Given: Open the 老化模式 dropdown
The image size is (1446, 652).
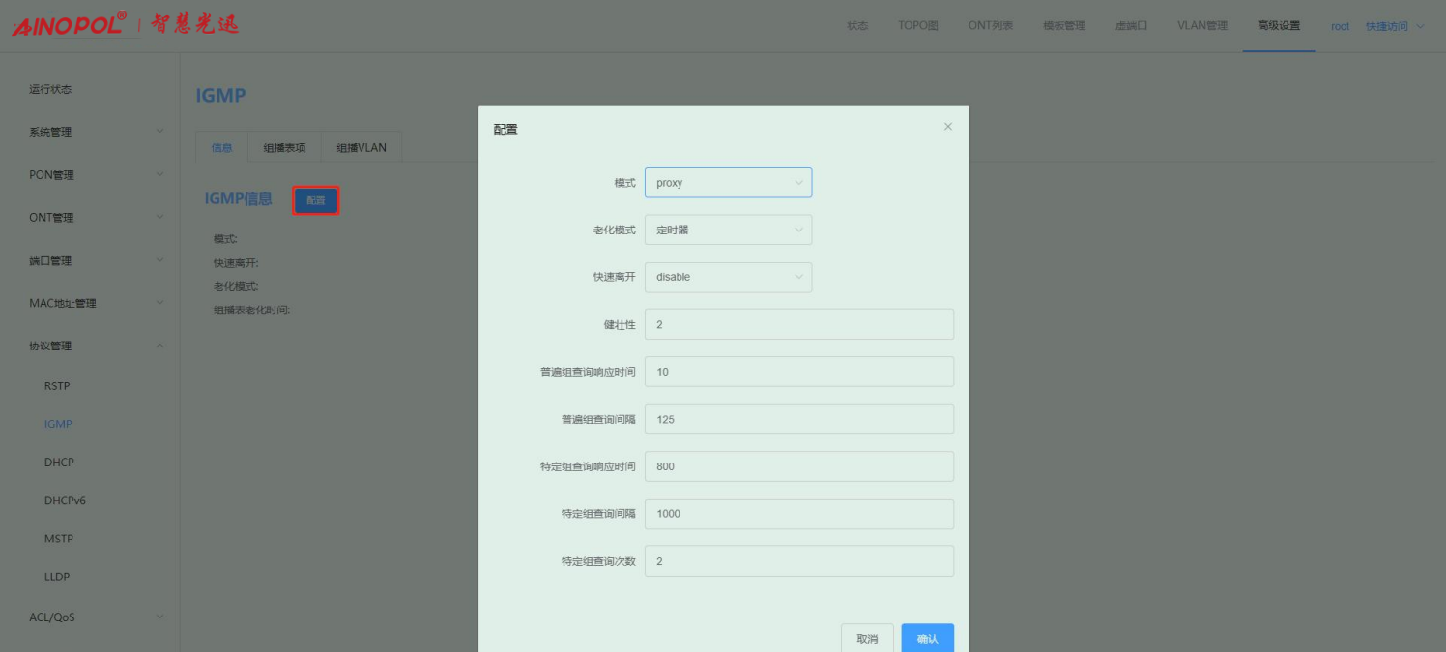Looking at the screenshot, I should (x=728, y=230).
